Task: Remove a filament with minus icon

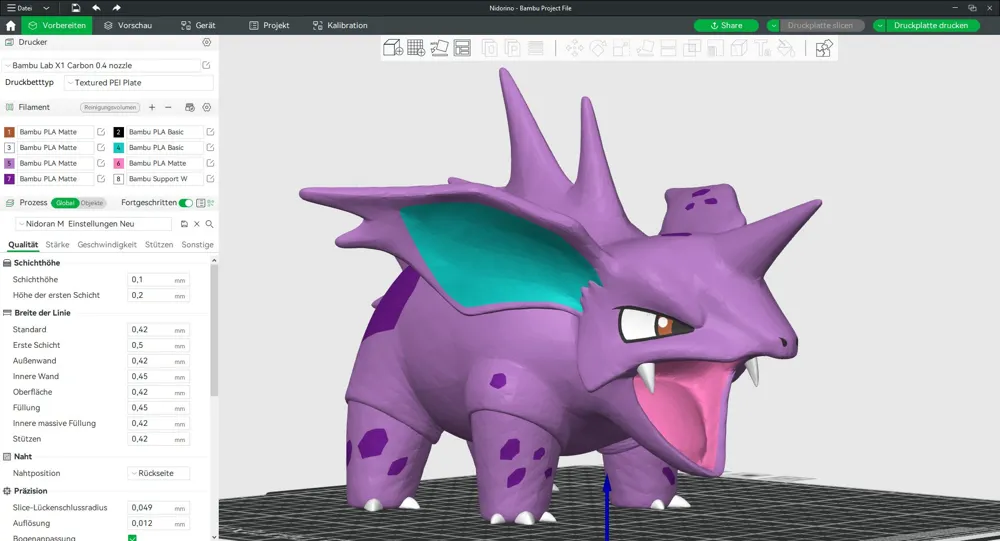Action: [168, 107]
